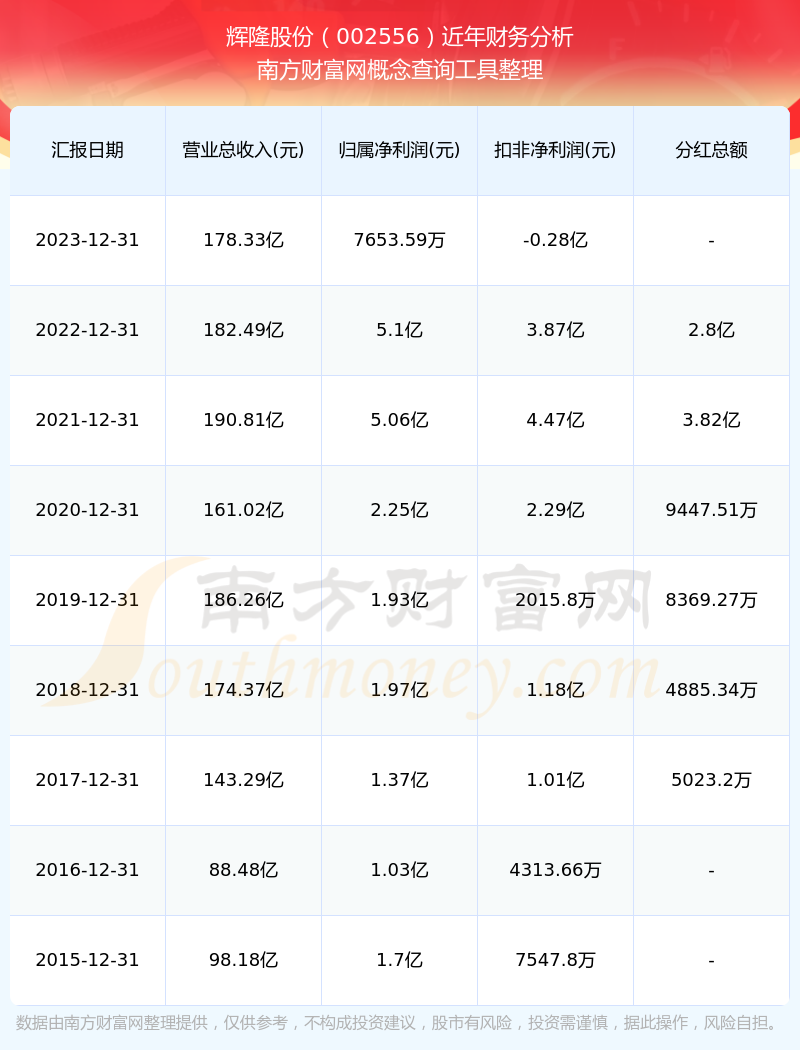Click the 分红总额 column header
Viewport: 800px width, 1050px height.
click(x=712, y=150)
